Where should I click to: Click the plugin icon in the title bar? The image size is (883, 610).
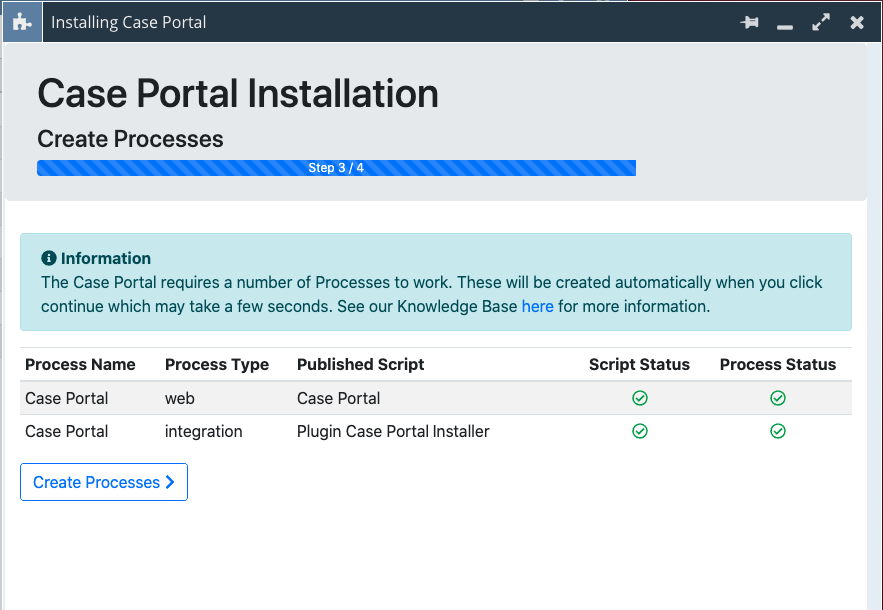(x=21, y=21)
